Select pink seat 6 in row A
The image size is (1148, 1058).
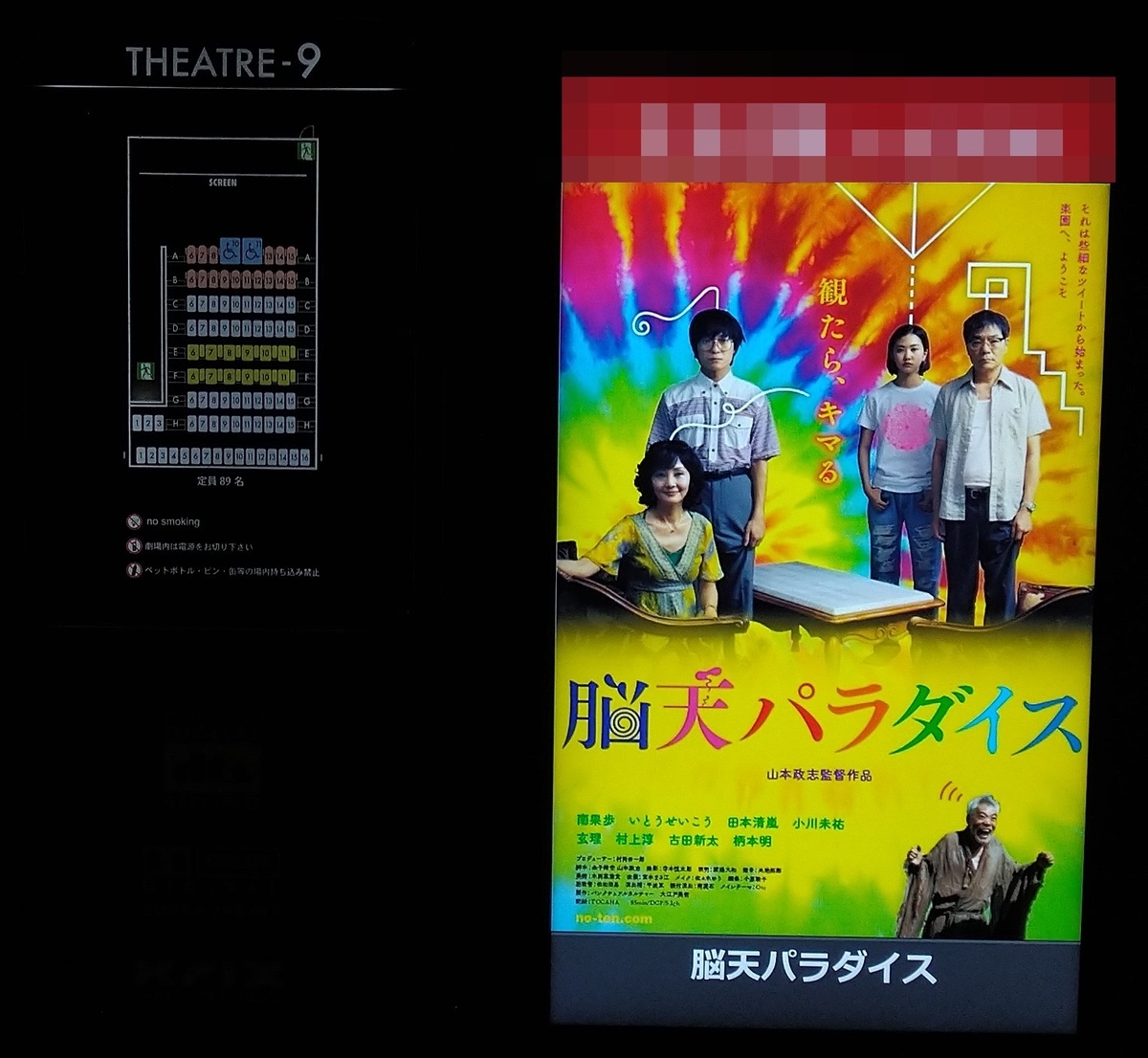[191, 255]
